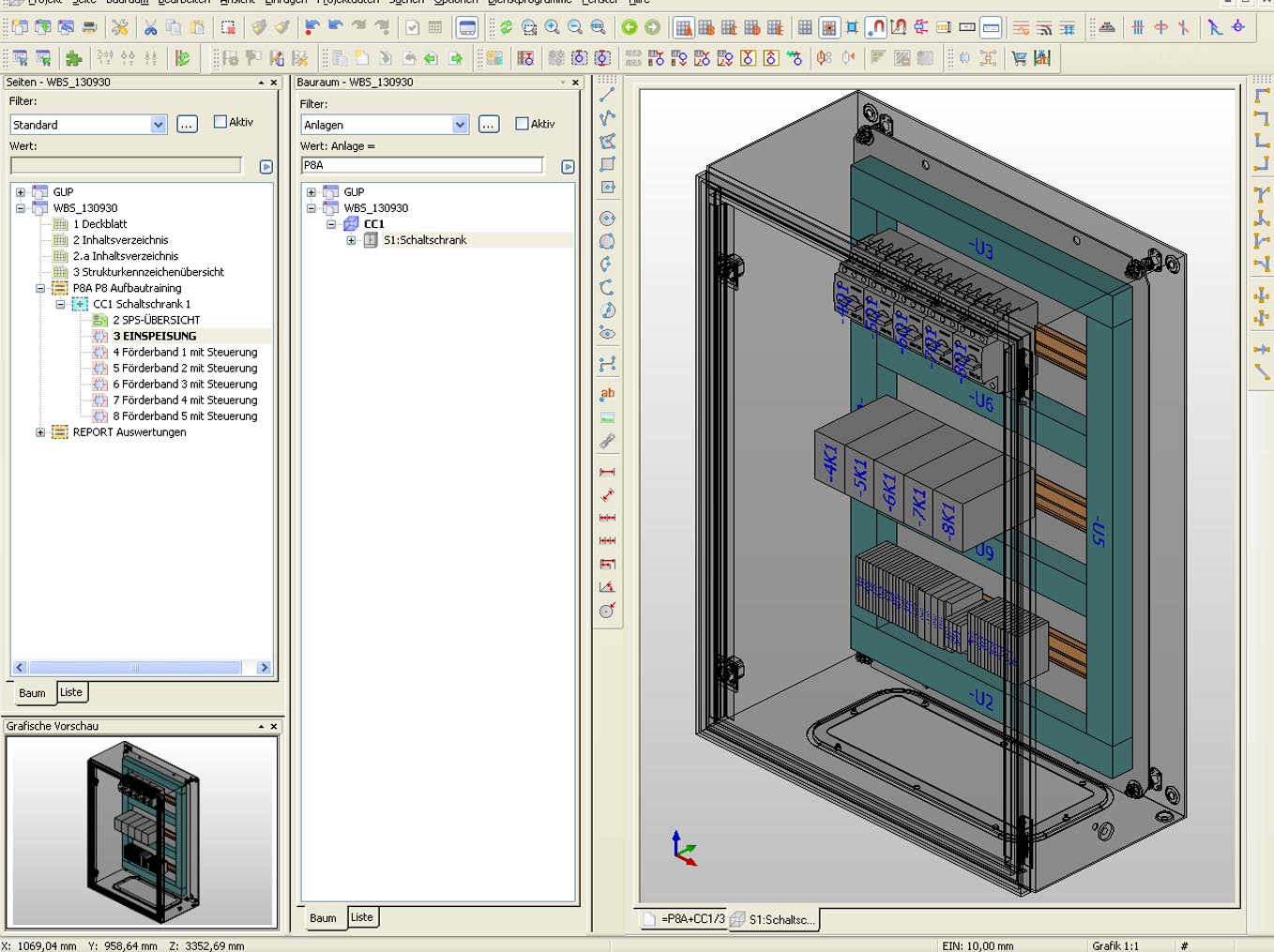Select the Line drawing tool

click(607, 95)
